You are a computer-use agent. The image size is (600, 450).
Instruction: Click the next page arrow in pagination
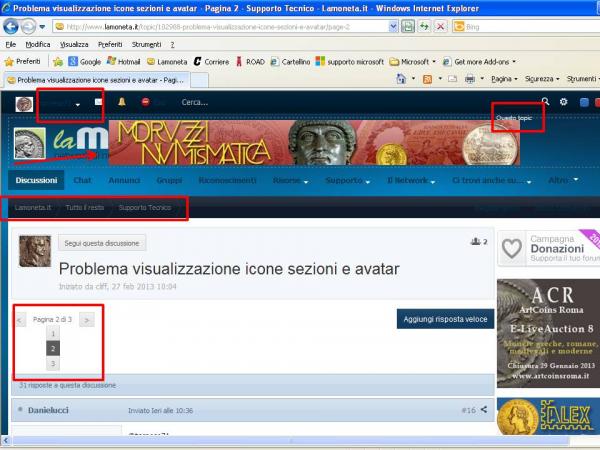[88, 319]
